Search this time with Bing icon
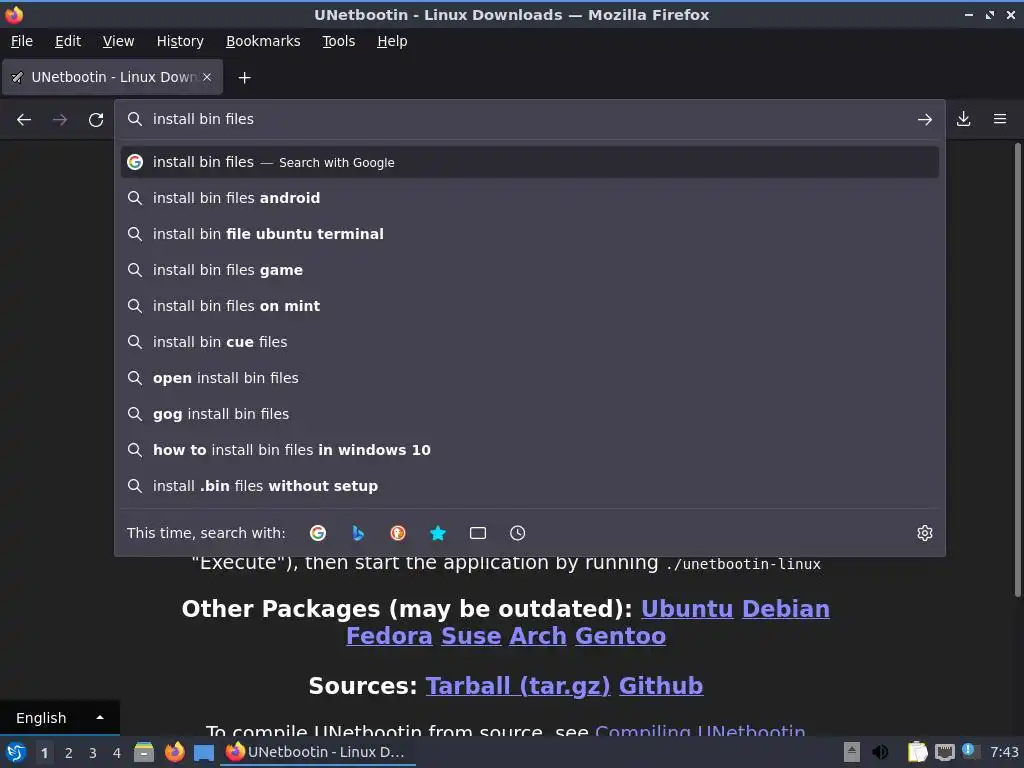The image size is (1024, 768). pos(358,533)
